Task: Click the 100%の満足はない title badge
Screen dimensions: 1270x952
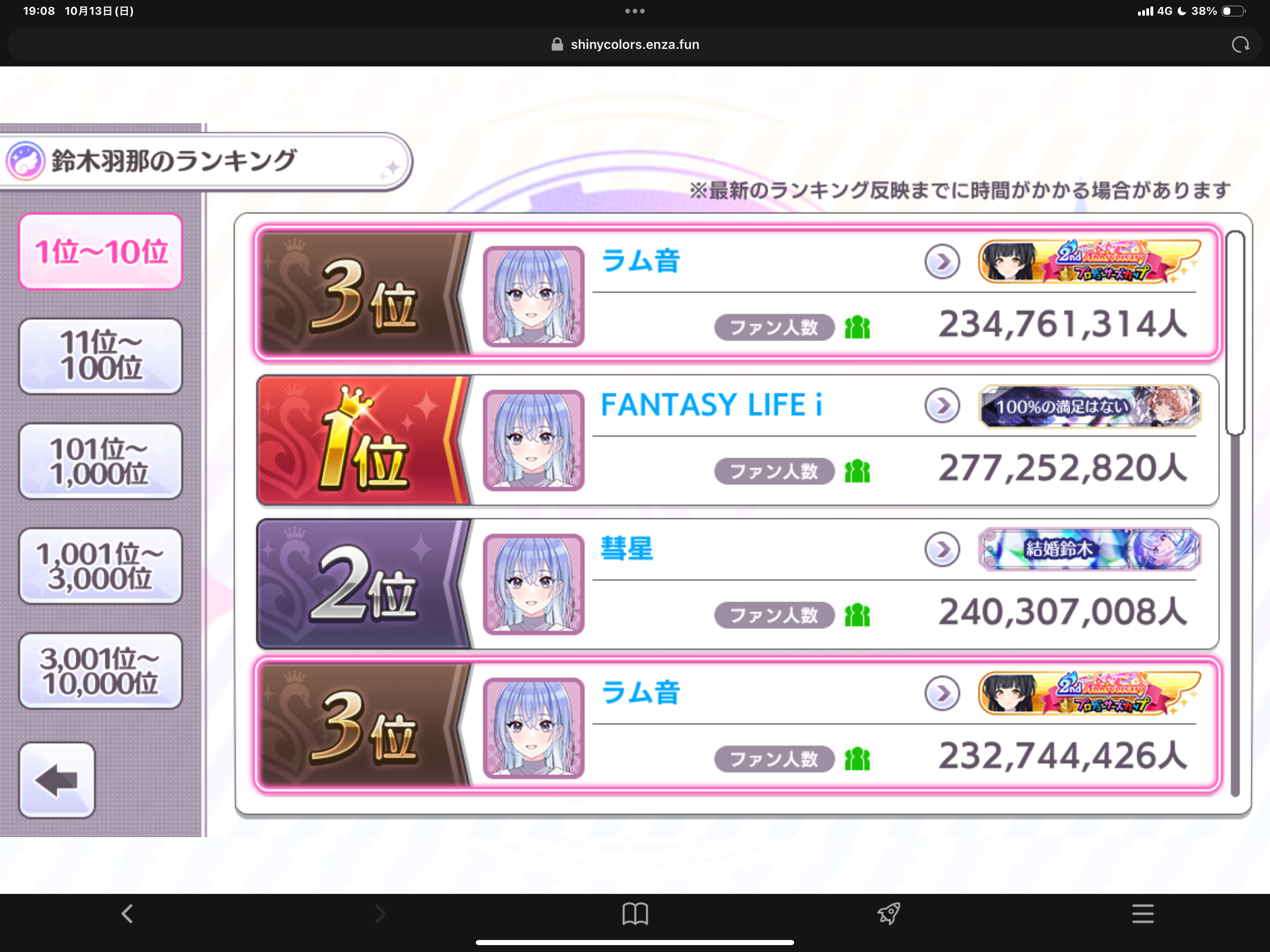Action: [x=1089, y=406]
